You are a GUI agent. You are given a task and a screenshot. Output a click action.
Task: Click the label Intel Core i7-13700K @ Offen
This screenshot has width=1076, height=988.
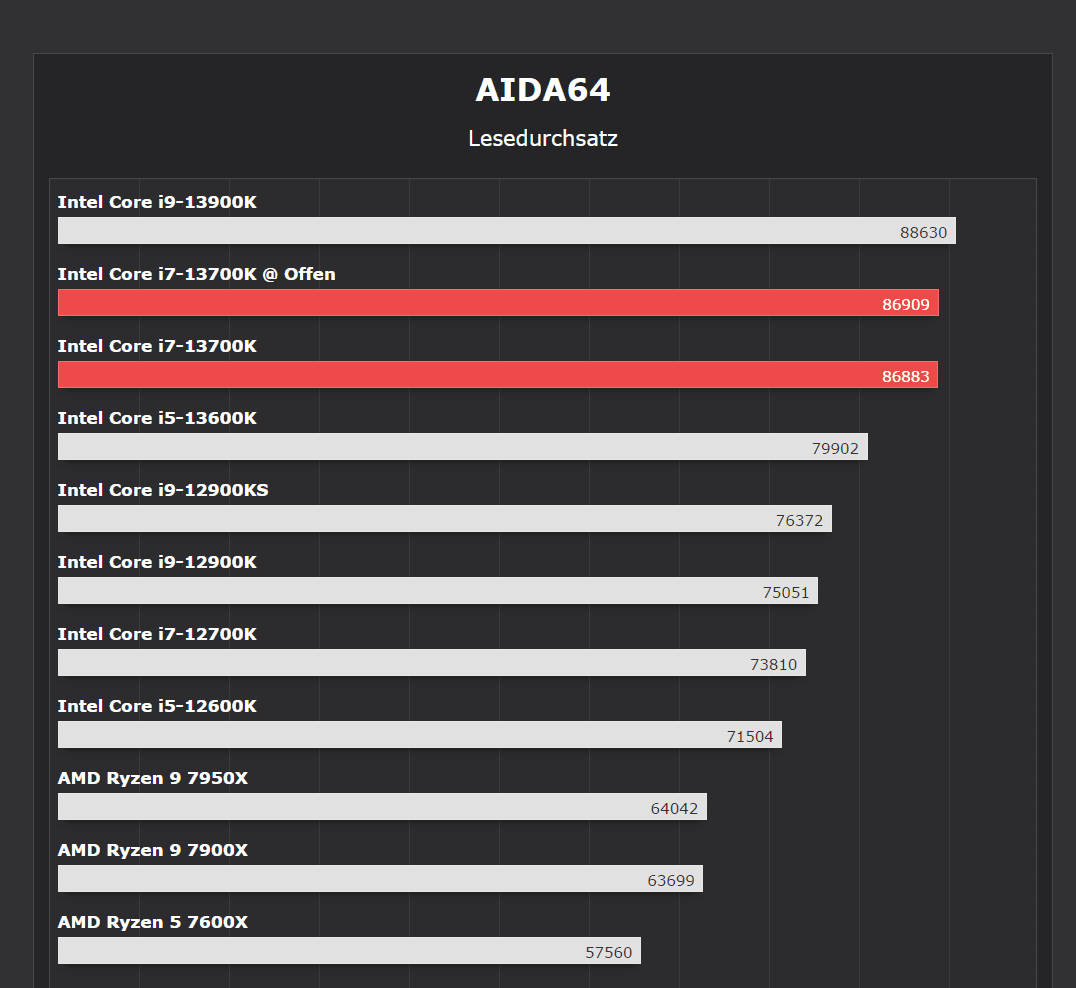tap(196, 274)
